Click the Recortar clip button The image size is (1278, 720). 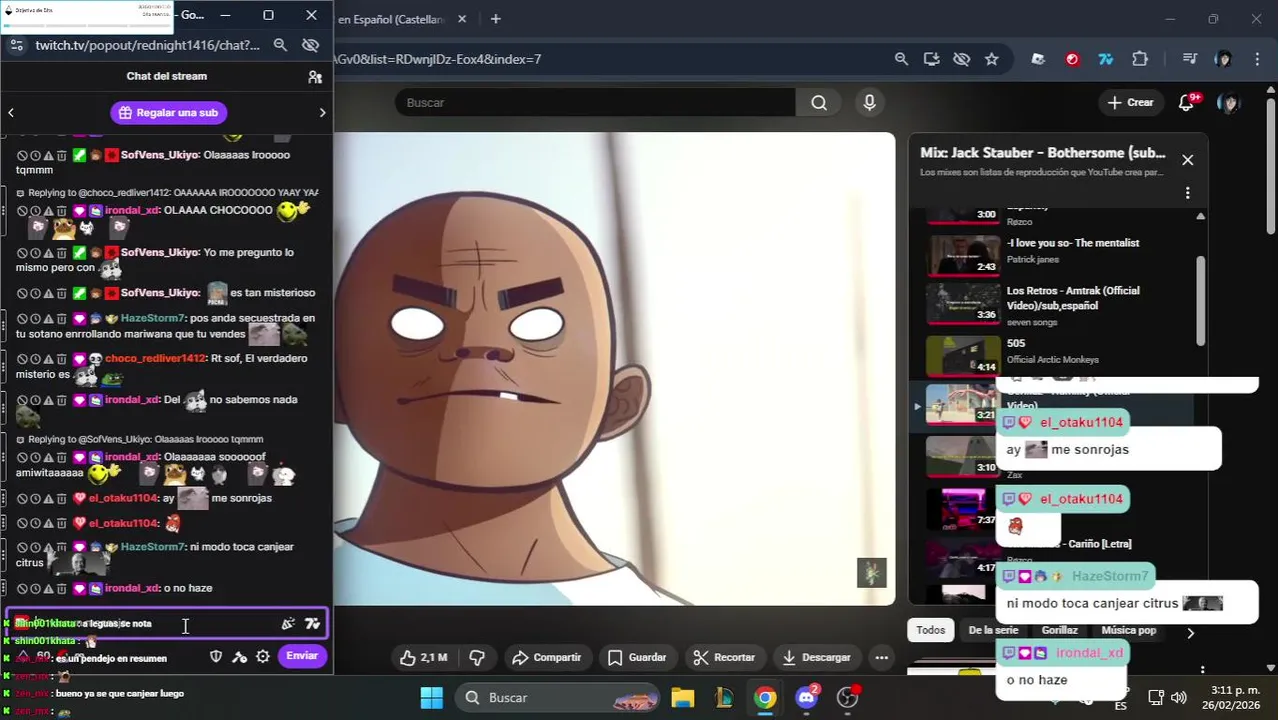724,658
